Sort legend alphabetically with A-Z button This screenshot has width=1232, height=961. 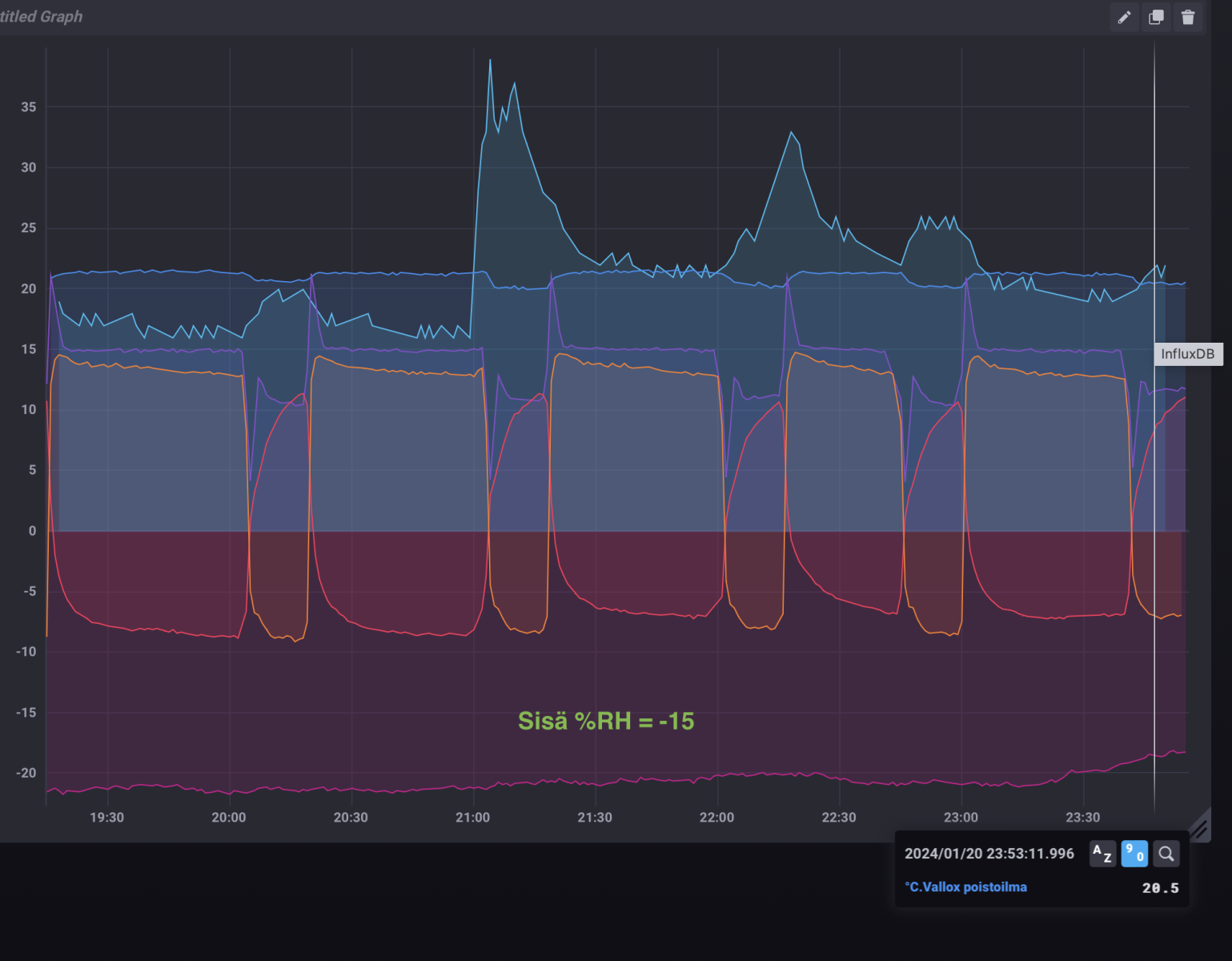click(x=1102, y=854)
